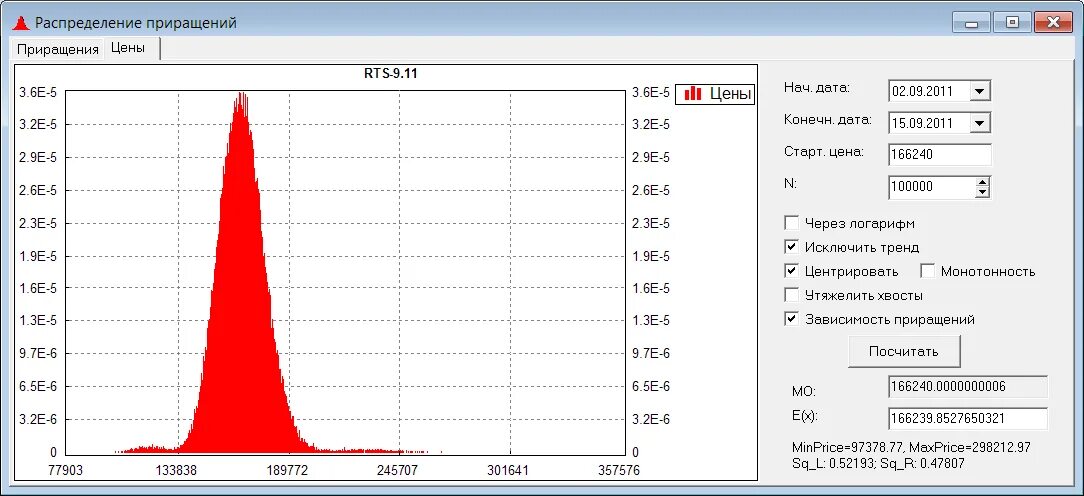Minimize the Распределение приращений window
Screen dimensions: 1084x496
tap(971, 22)
